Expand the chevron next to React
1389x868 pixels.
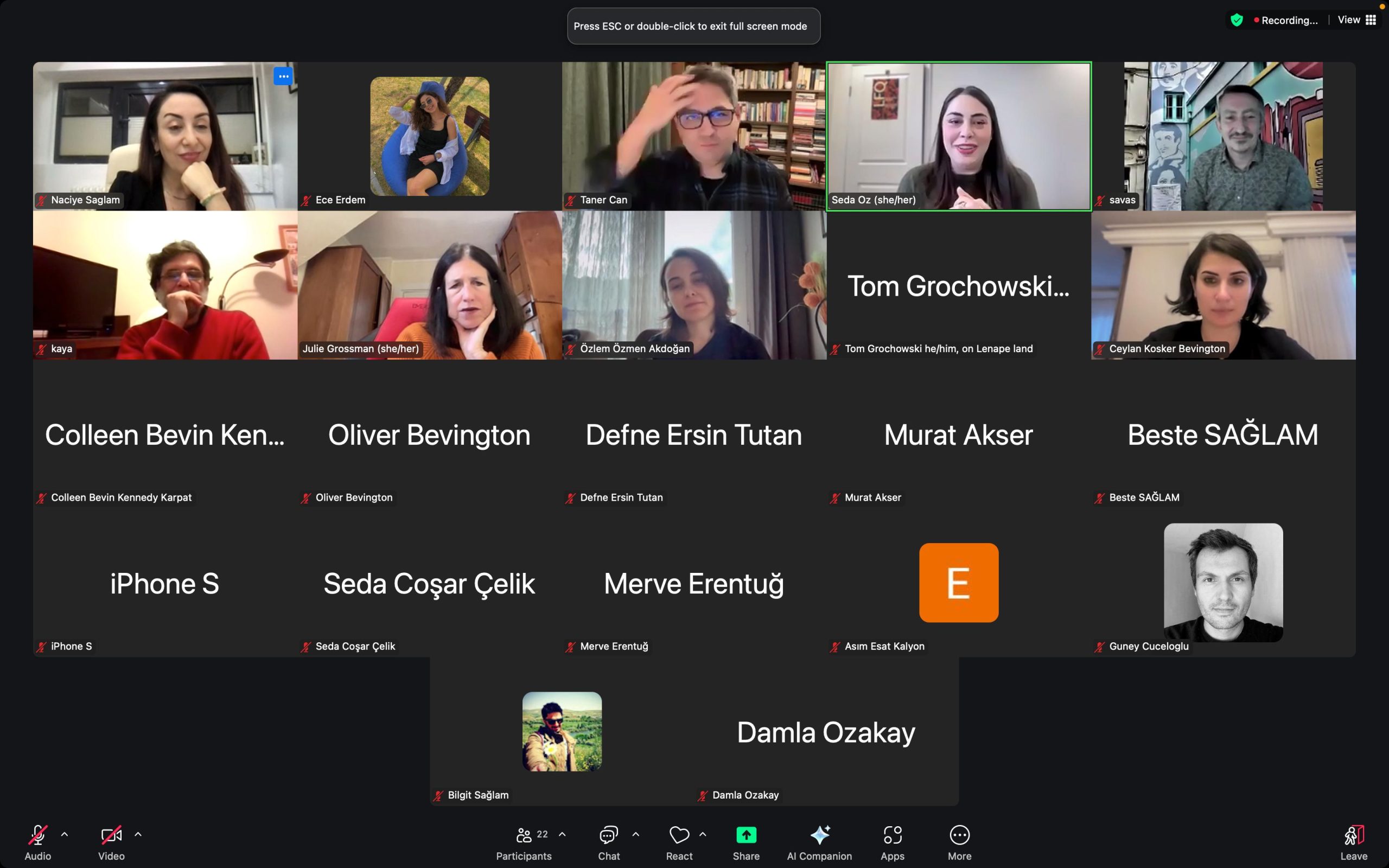pos(703,834)
